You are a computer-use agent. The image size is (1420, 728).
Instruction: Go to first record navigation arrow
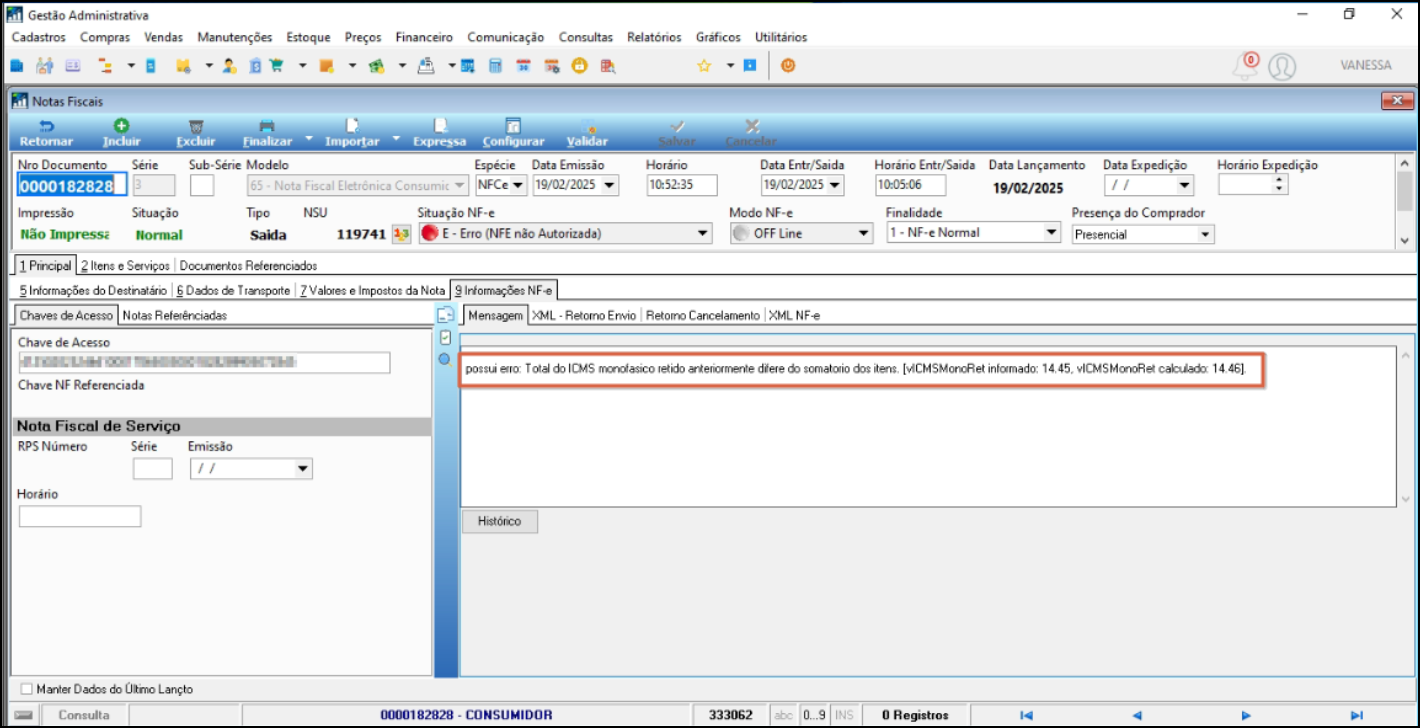pyautogui.click(x=1026, y=715)
